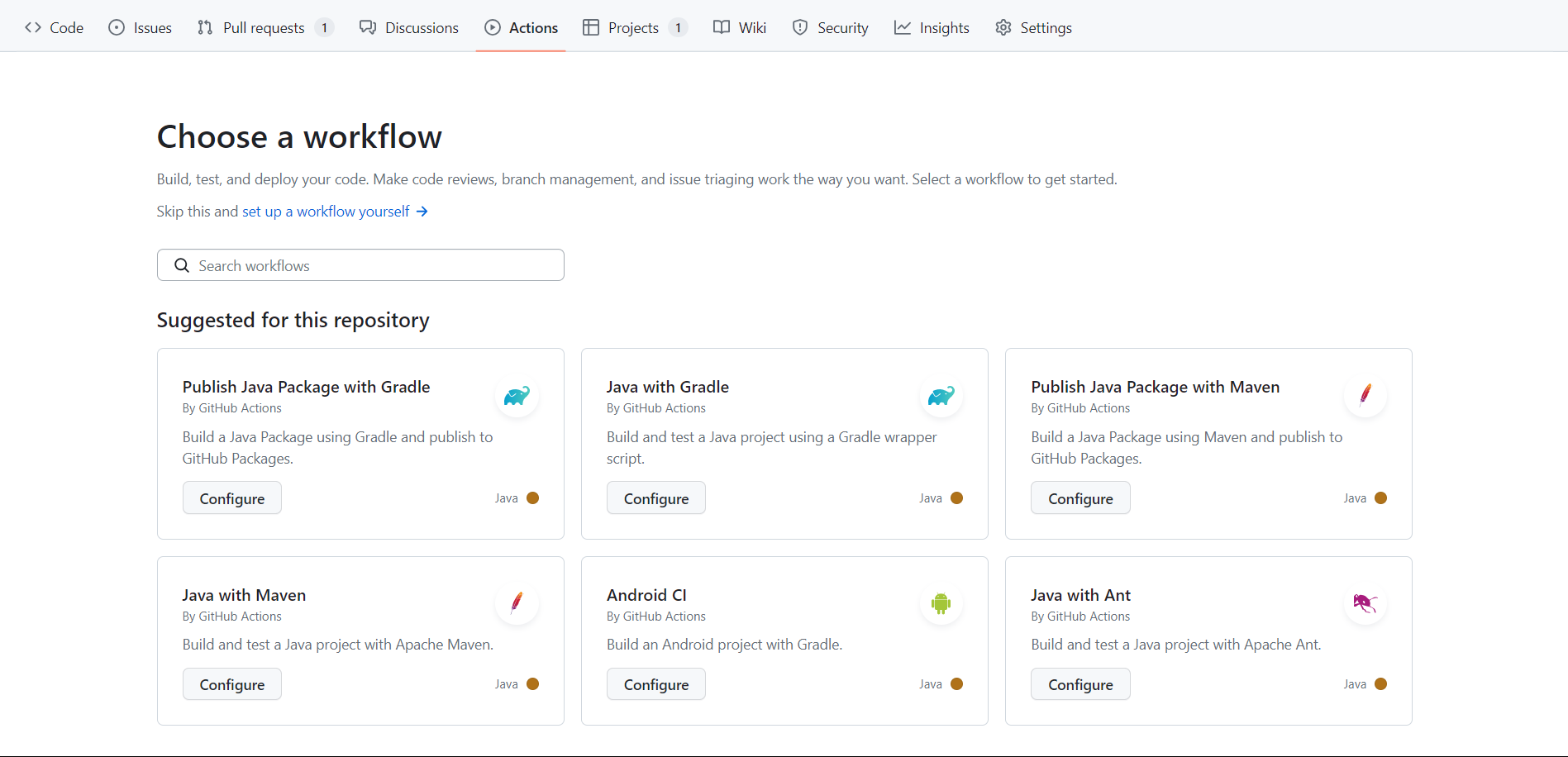View the Insights tab
The width and height of the screenshot is (1568, 757).
[932, 27]
